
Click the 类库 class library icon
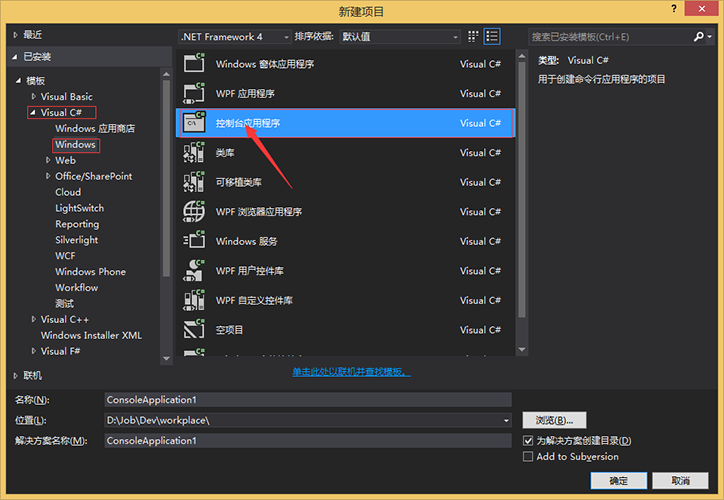(194, 152)
